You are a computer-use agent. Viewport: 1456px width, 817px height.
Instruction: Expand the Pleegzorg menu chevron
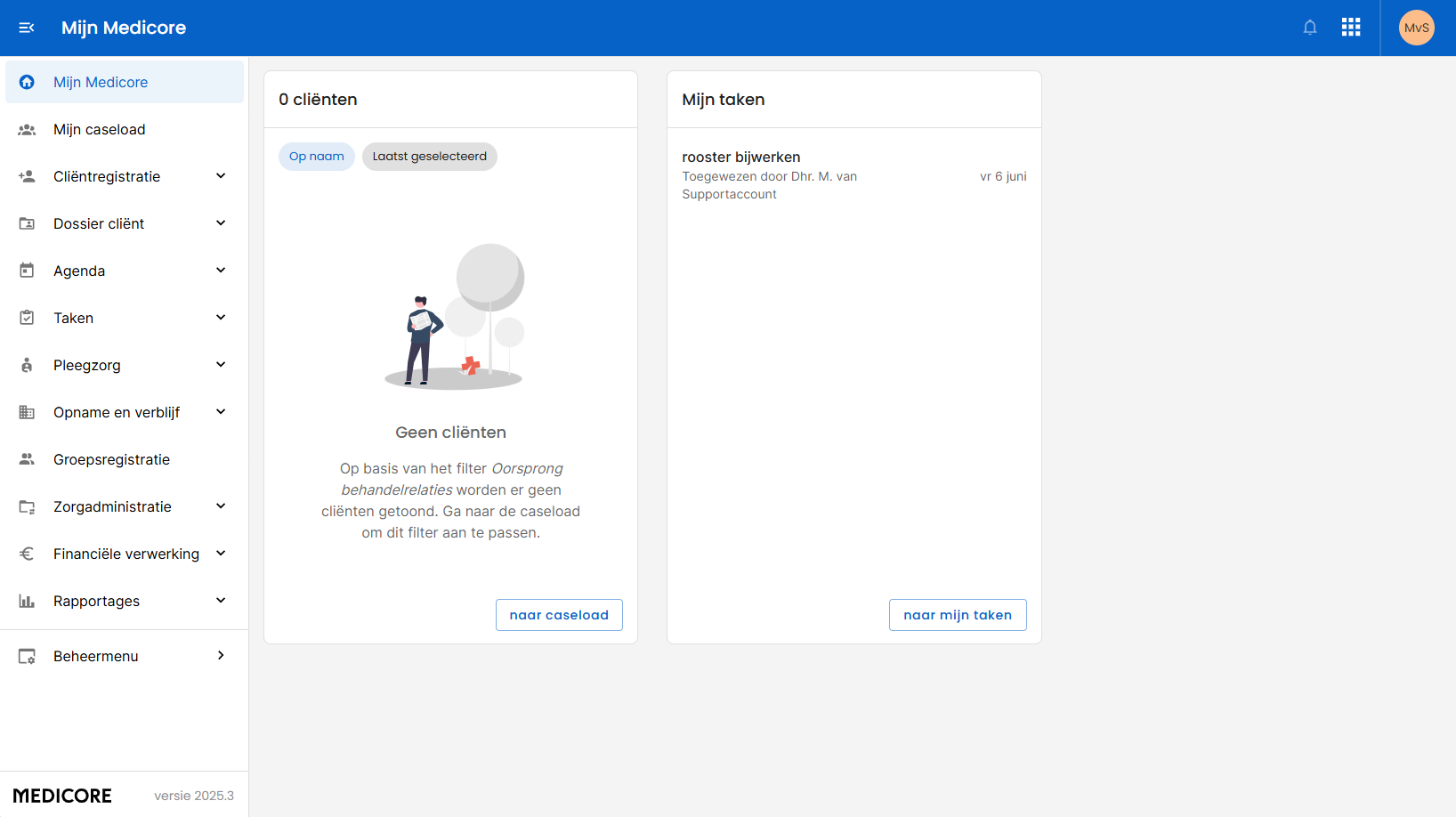[221, 365]
